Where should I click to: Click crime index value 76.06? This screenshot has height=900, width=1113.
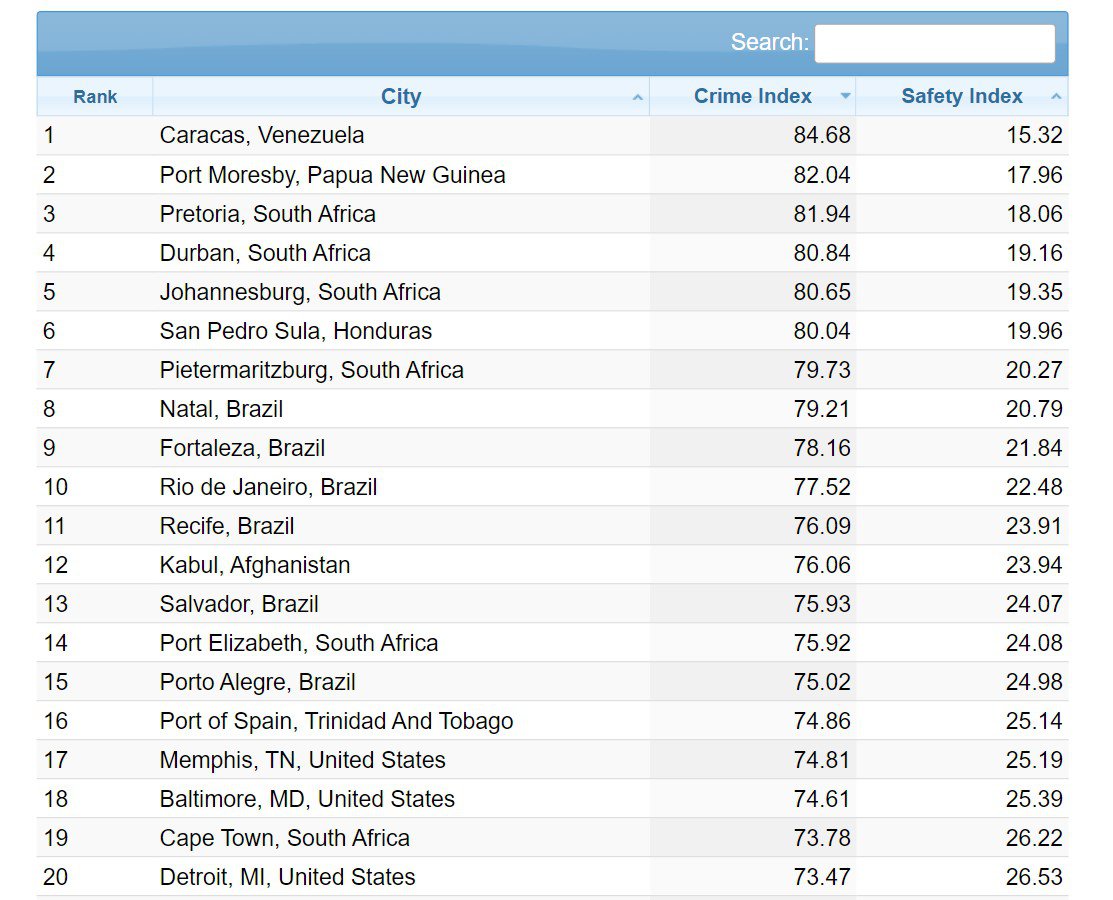(x=821, y=565)
